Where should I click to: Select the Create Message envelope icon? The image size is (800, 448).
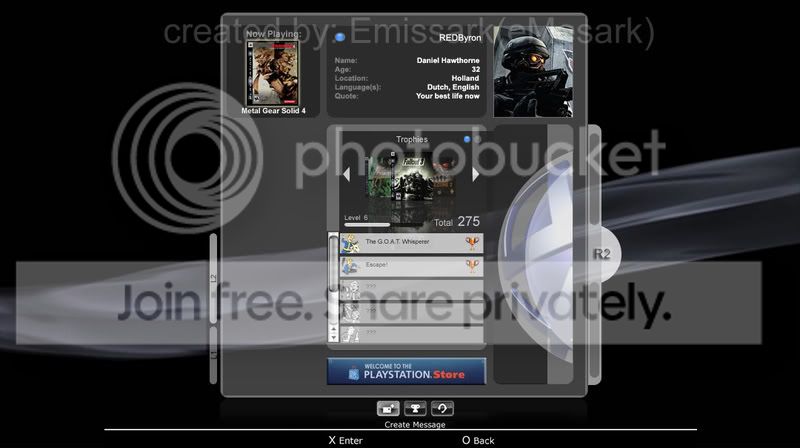(x=388, y=409)
